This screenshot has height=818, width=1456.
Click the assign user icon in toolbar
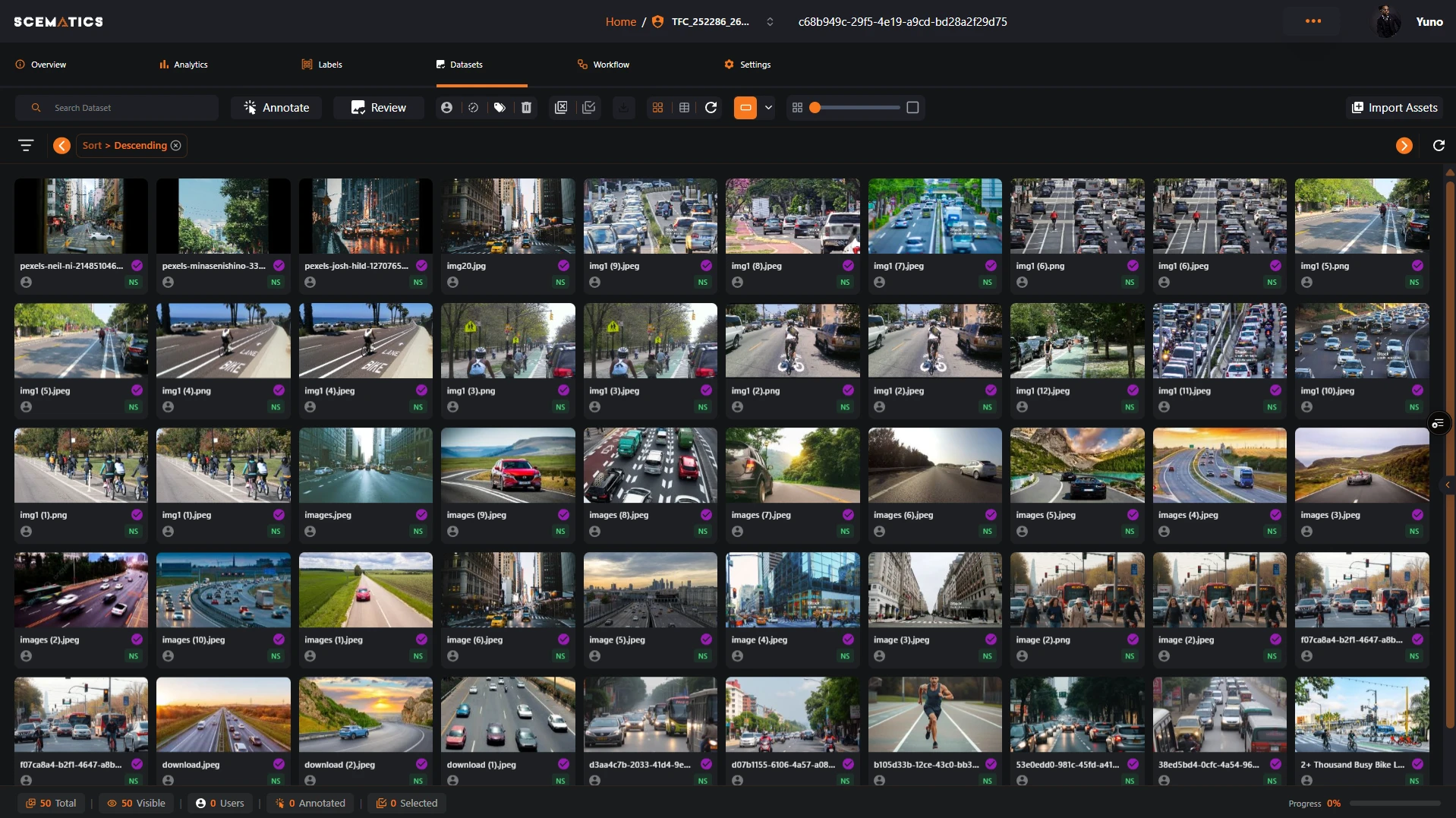(446, 108)
